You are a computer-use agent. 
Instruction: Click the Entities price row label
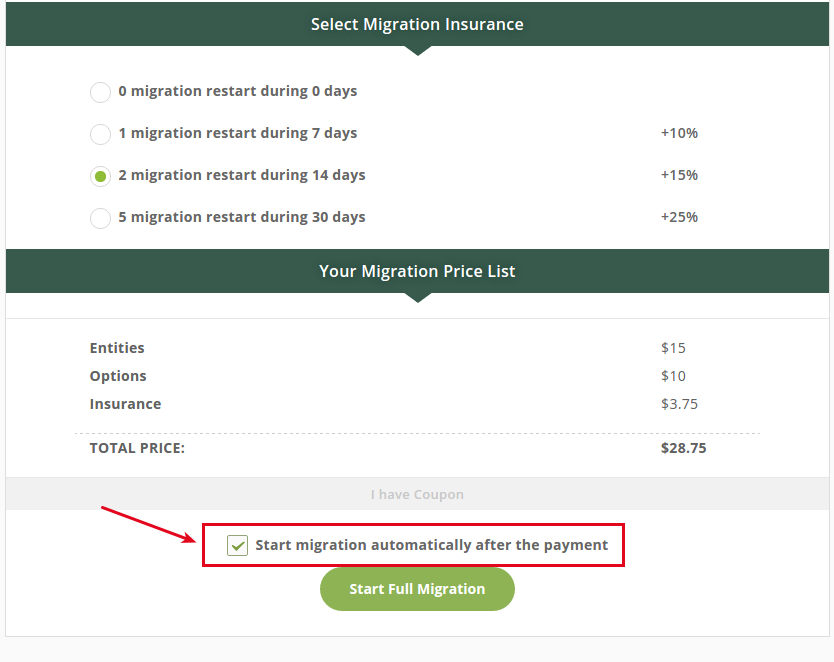coord(117,348)
